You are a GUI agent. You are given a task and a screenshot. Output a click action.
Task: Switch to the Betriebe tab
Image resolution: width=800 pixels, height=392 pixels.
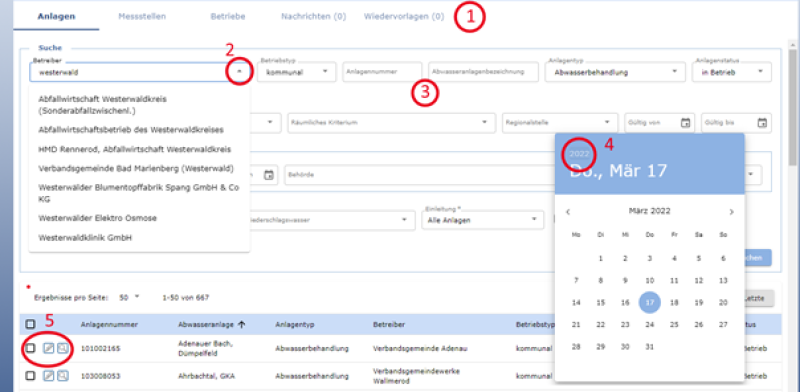coord(228,16)
